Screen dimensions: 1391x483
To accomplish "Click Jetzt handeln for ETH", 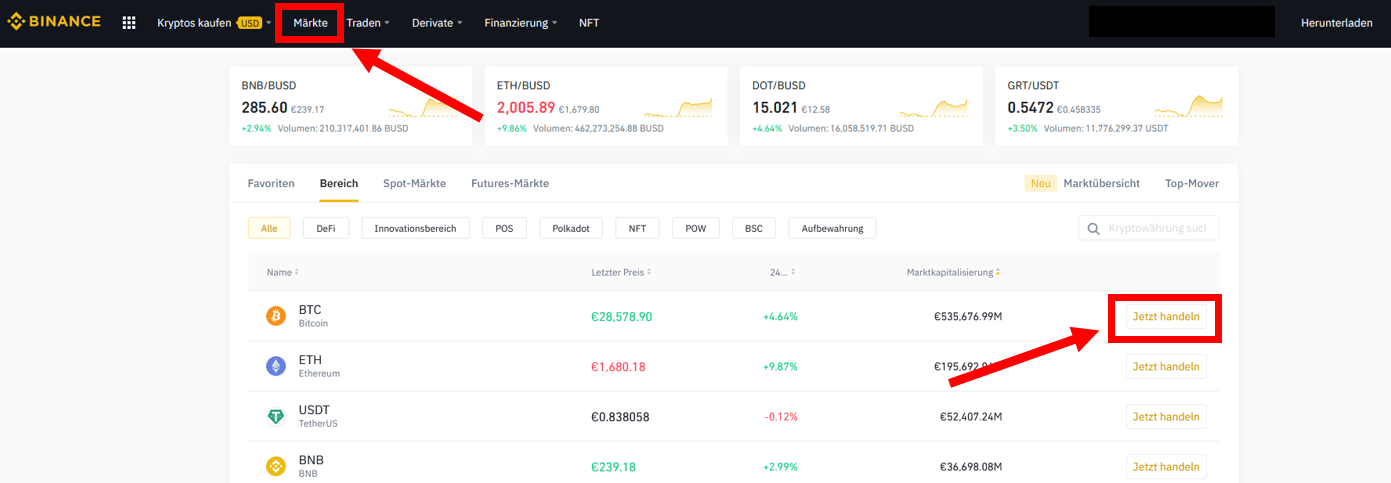I will 1166,366.
